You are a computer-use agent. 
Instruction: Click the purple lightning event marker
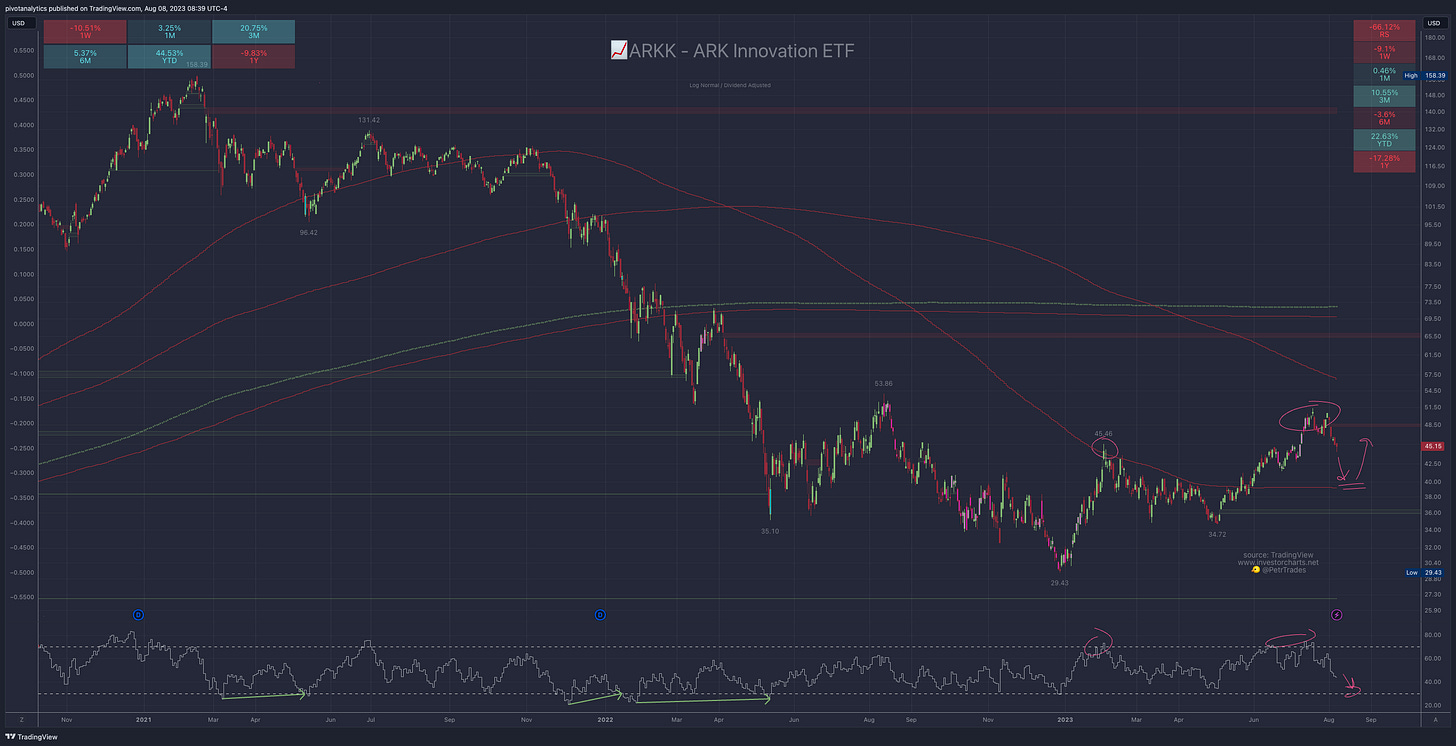coord(1337,613)
